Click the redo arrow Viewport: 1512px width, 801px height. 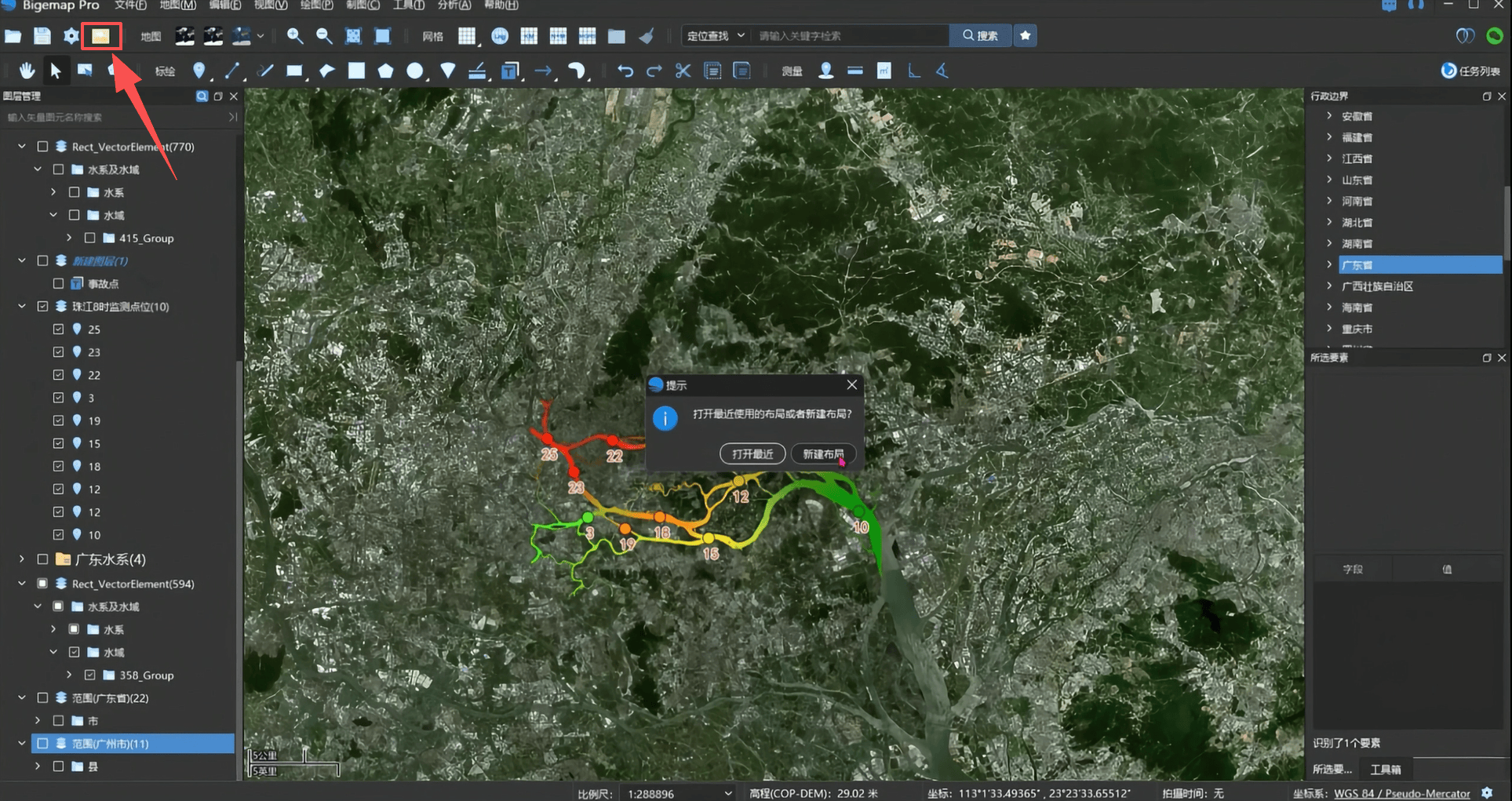[x=654, y=71]
